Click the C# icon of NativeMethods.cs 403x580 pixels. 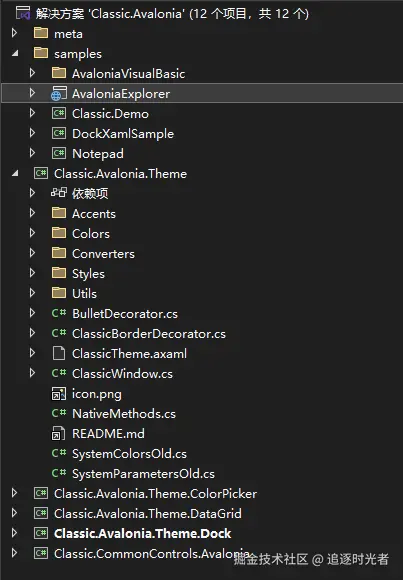(59, 413)
